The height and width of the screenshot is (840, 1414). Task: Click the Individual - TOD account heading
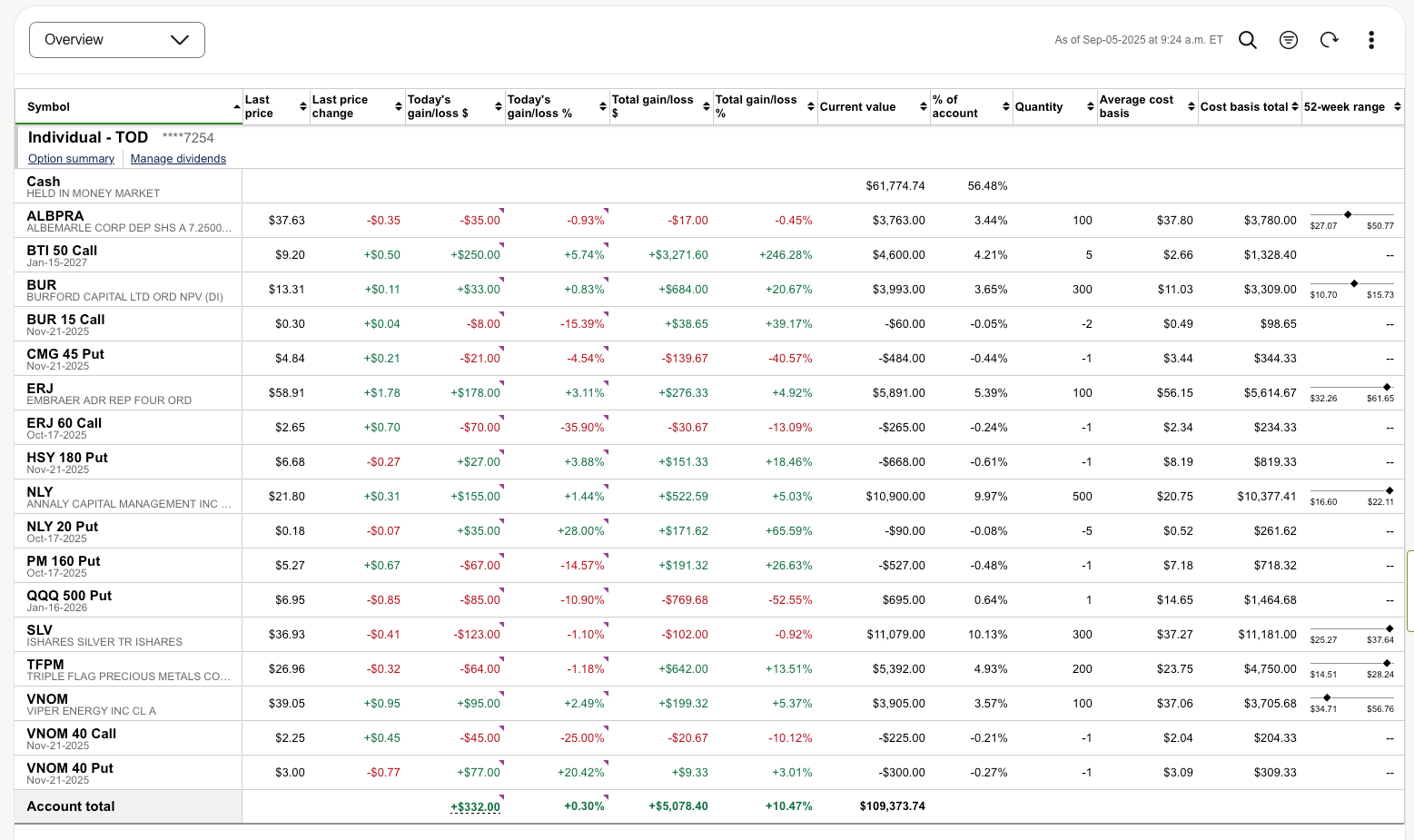[88, 137]
